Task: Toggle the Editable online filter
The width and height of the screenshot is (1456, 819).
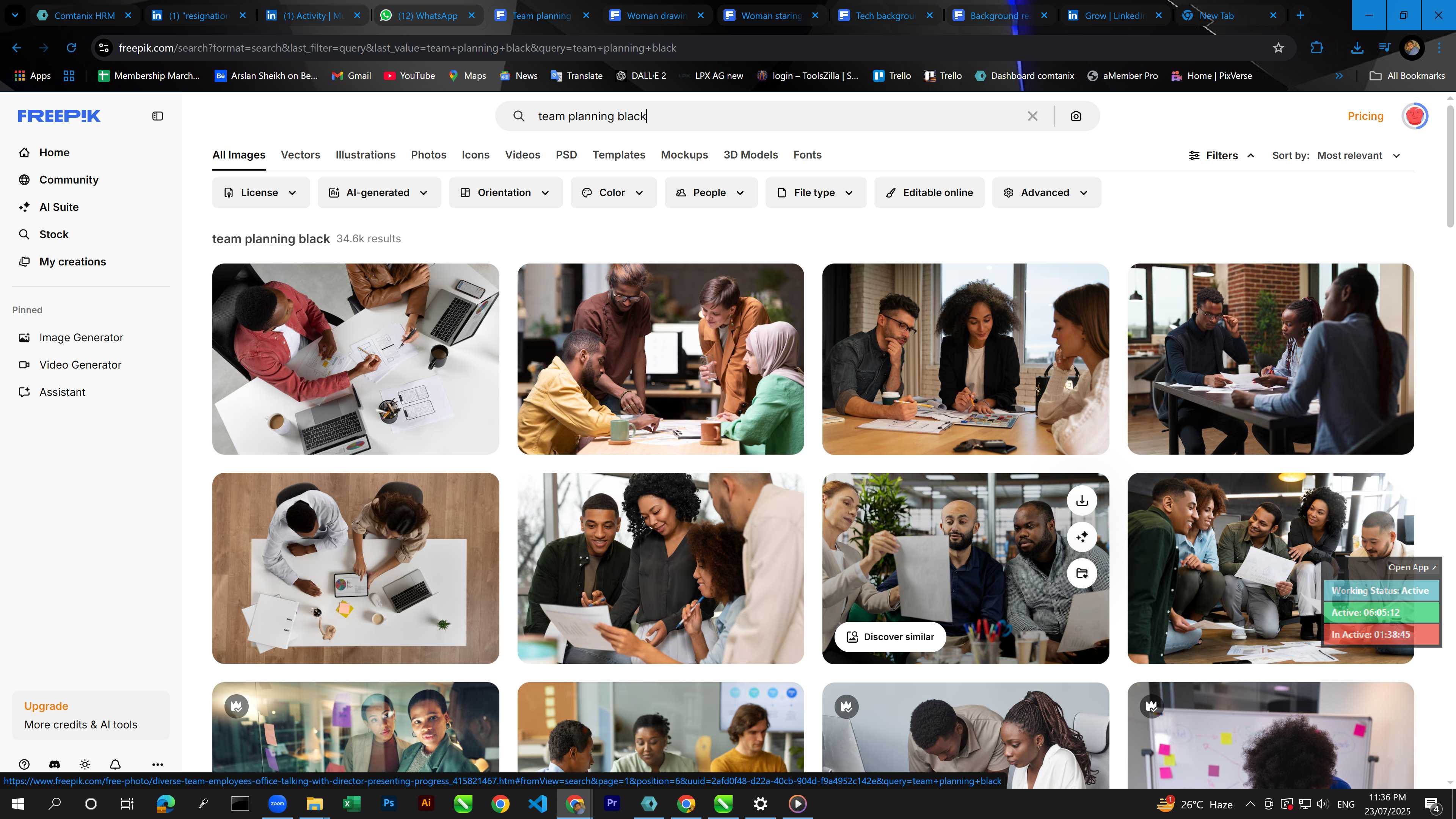Action: (929, 193)
